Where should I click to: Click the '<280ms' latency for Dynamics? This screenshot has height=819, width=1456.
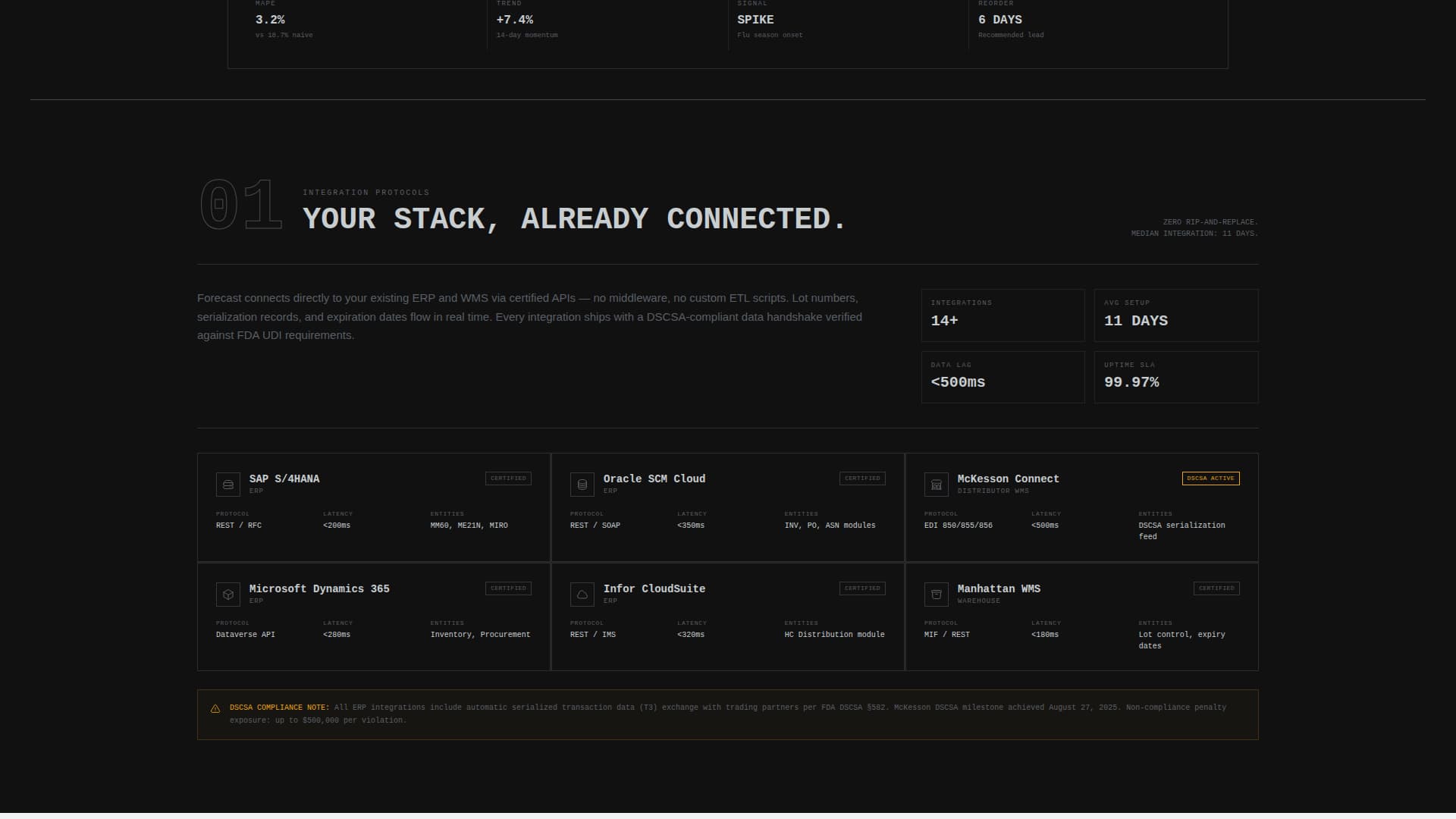click(337, 635)
